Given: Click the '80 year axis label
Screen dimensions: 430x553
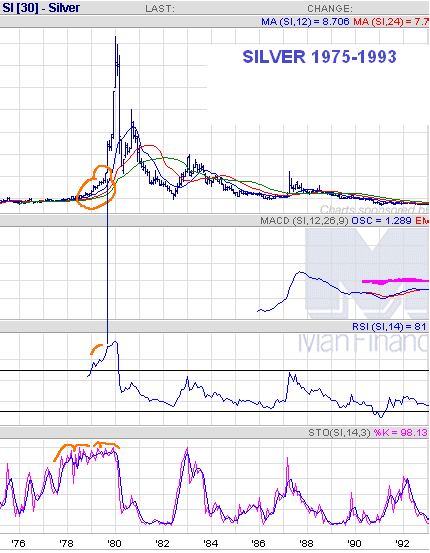Looking at the screenshot, I should pos(114,543).
